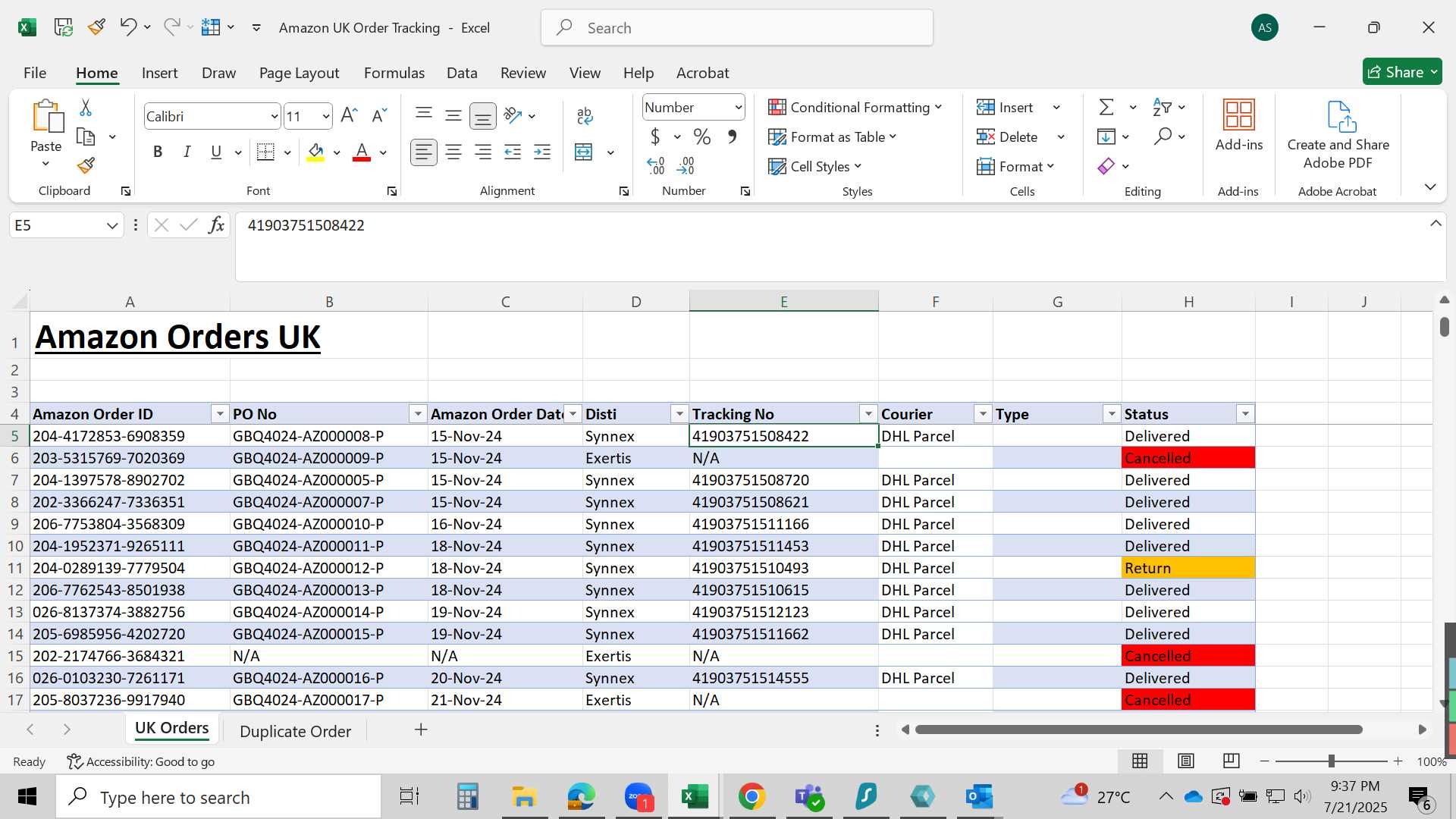
Task: Click the Format Painter brush icon
Action: click(x=86, y=165)
